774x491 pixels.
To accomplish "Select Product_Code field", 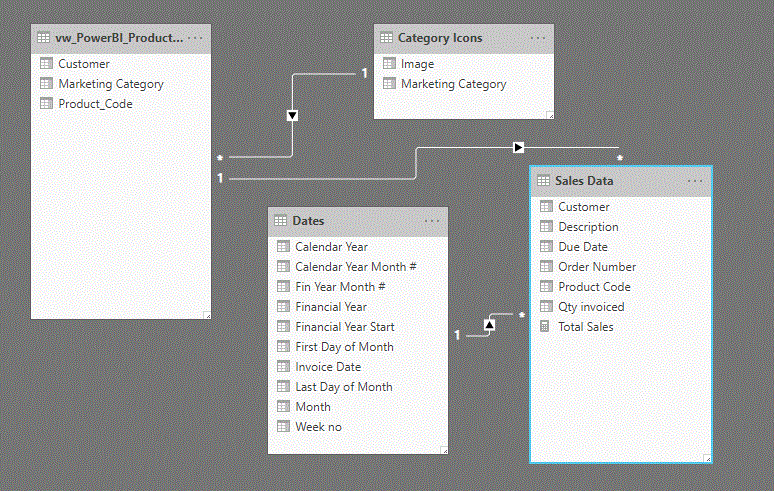I will (x=121, y=104).
